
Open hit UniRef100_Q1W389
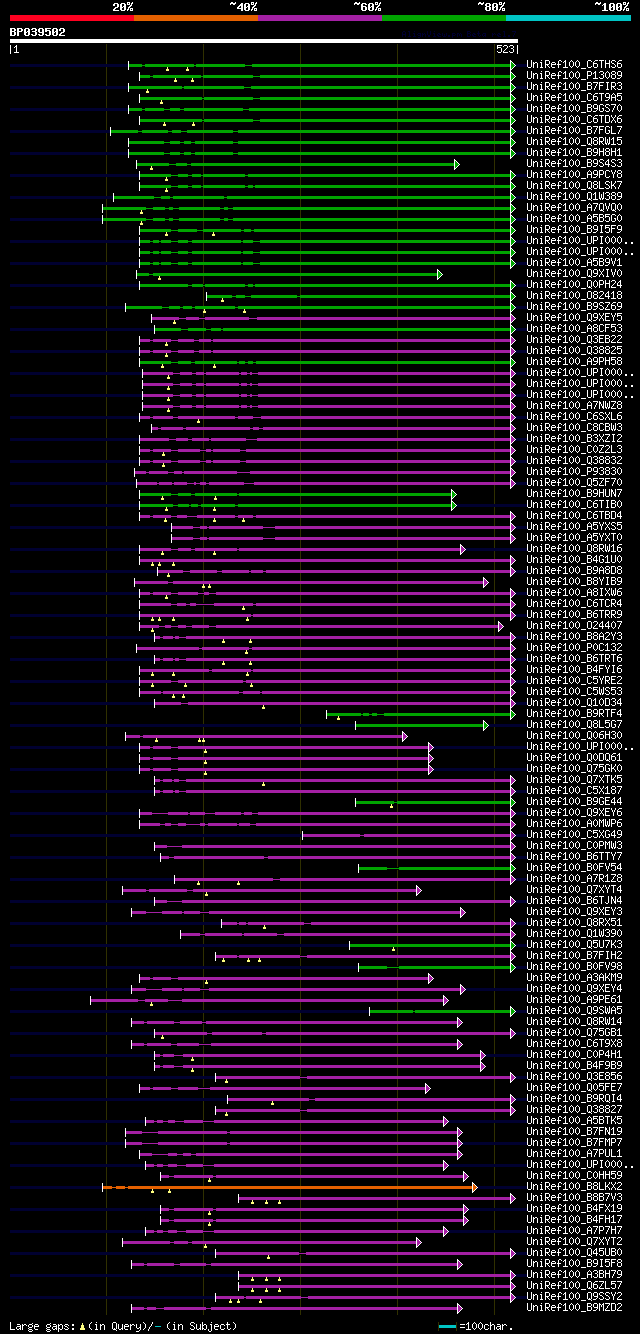tap(574, 196)
